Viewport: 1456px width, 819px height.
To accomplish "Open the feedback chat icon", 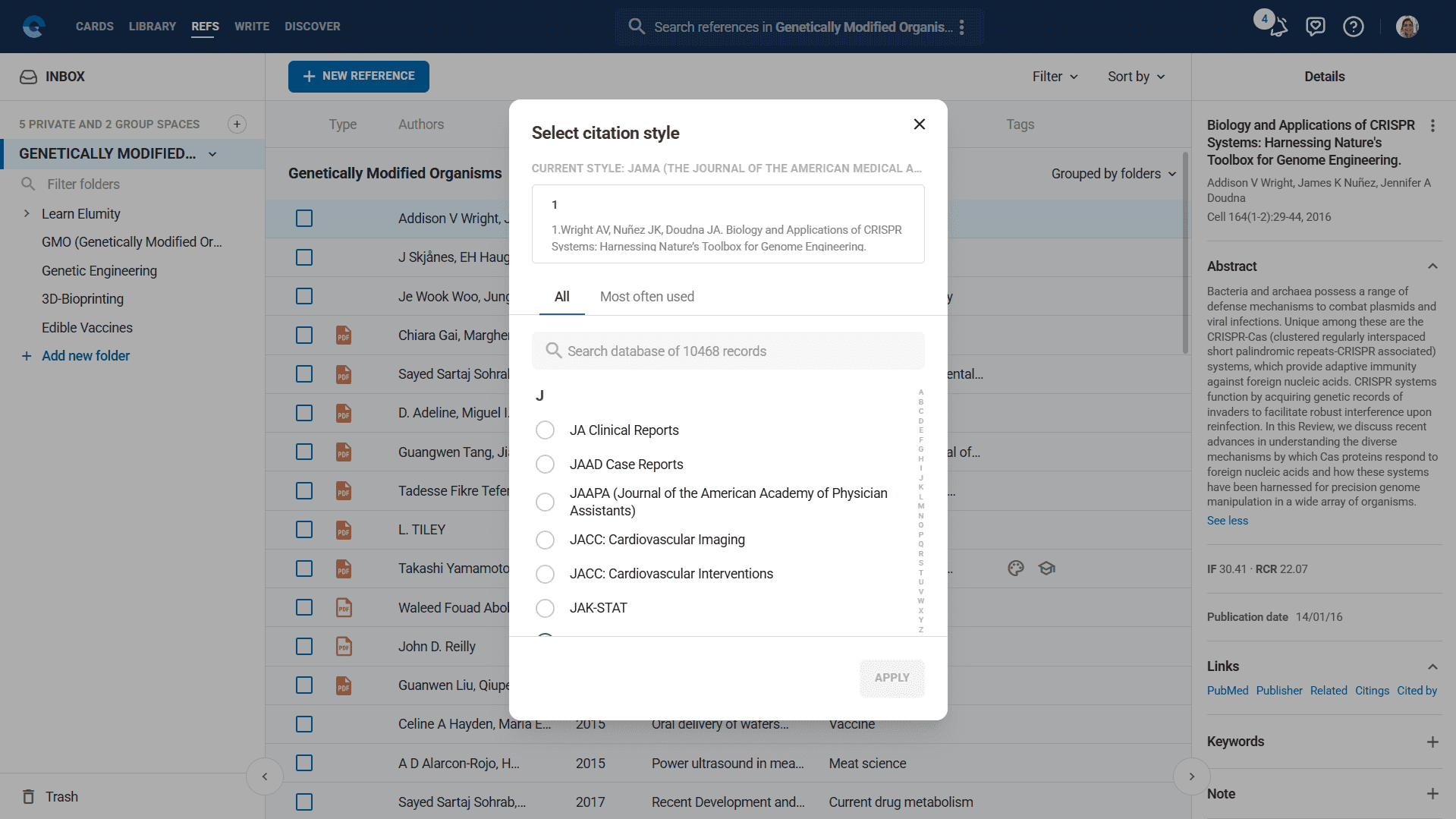I will [1315, 27].
